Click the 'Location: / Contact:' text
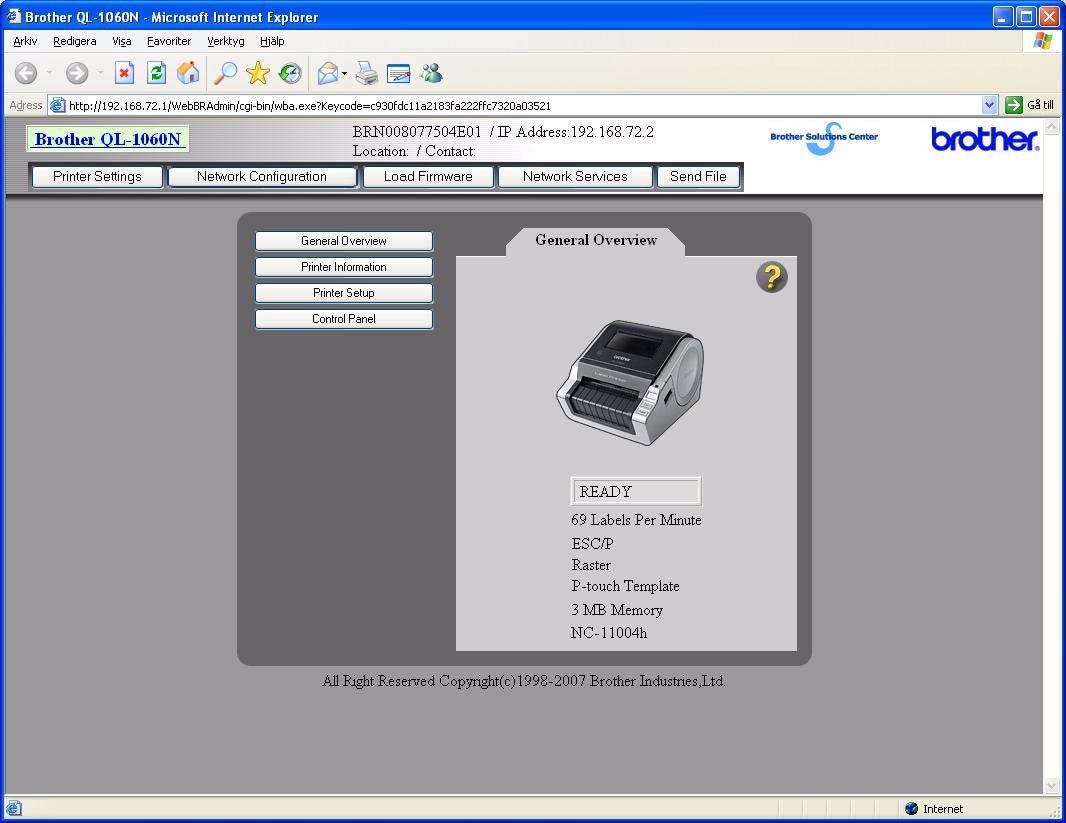The height and width of the screenshot is (823, 1066). (414, 151)
